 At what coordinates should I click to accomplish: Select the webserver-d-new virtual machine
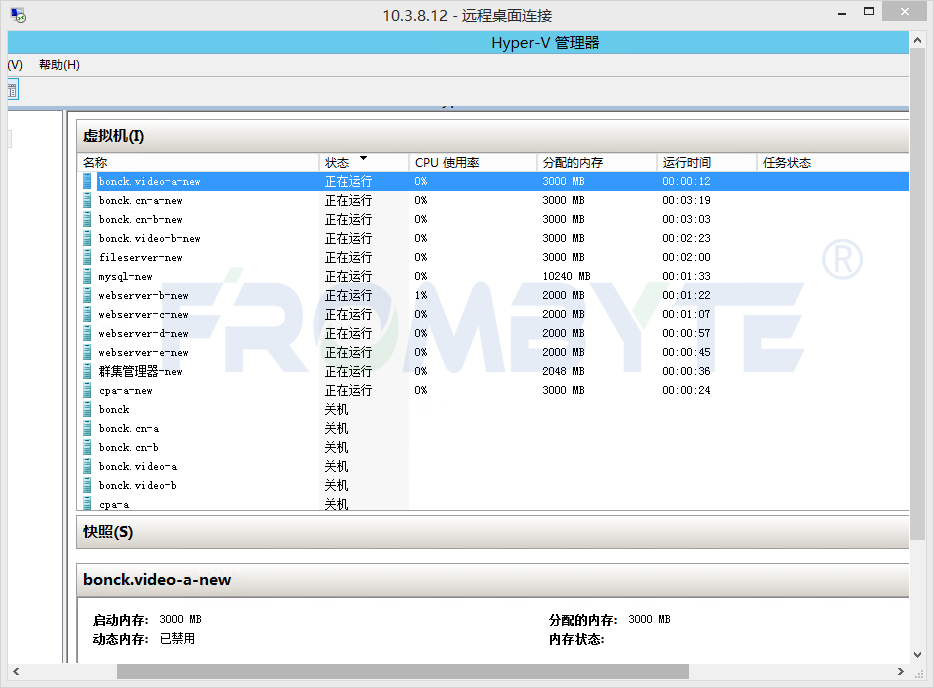pos(144,334)
